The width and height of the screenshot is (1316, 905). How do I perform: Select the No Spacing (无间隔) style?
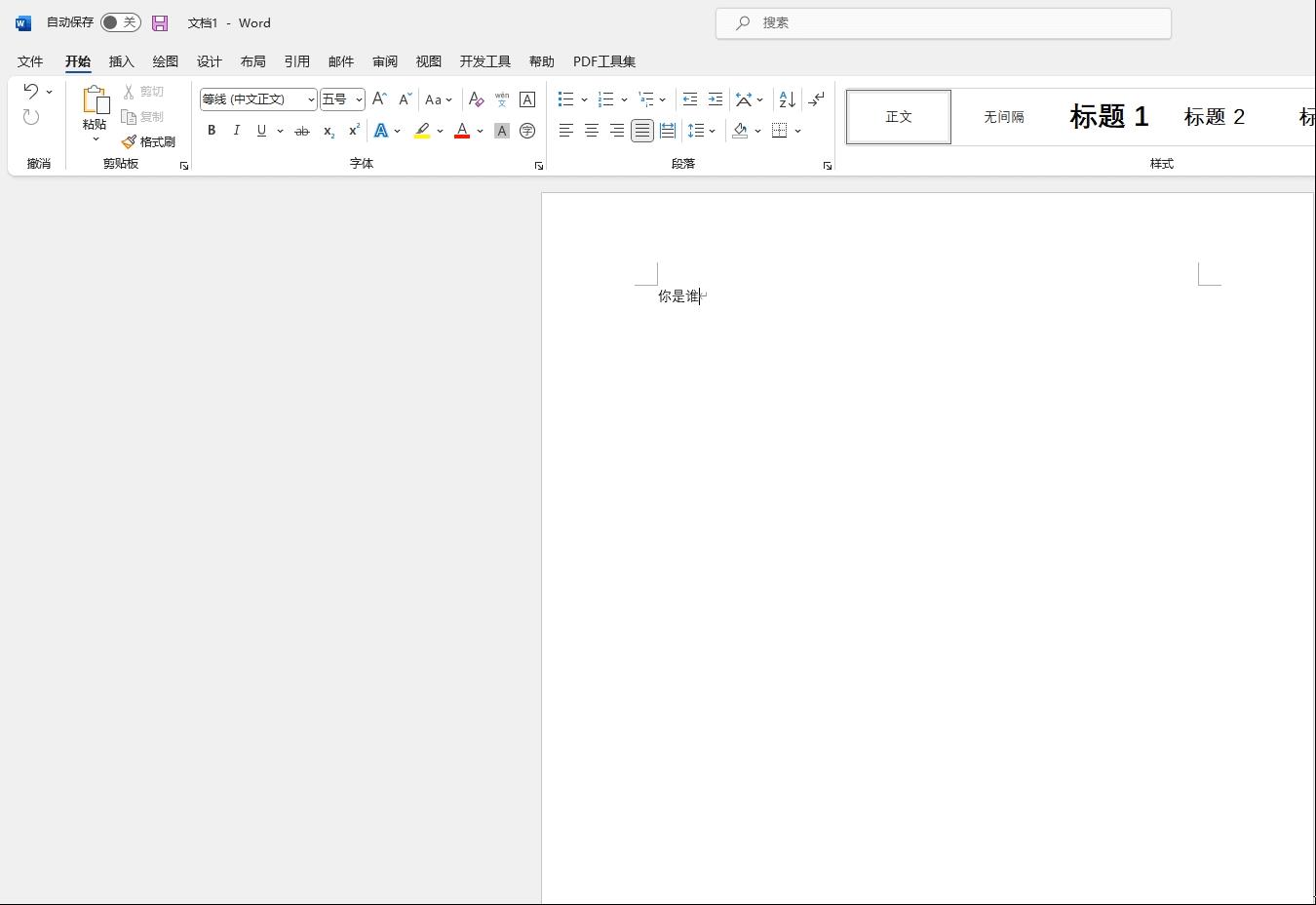pyautogui.click(x=1003, y=117)
